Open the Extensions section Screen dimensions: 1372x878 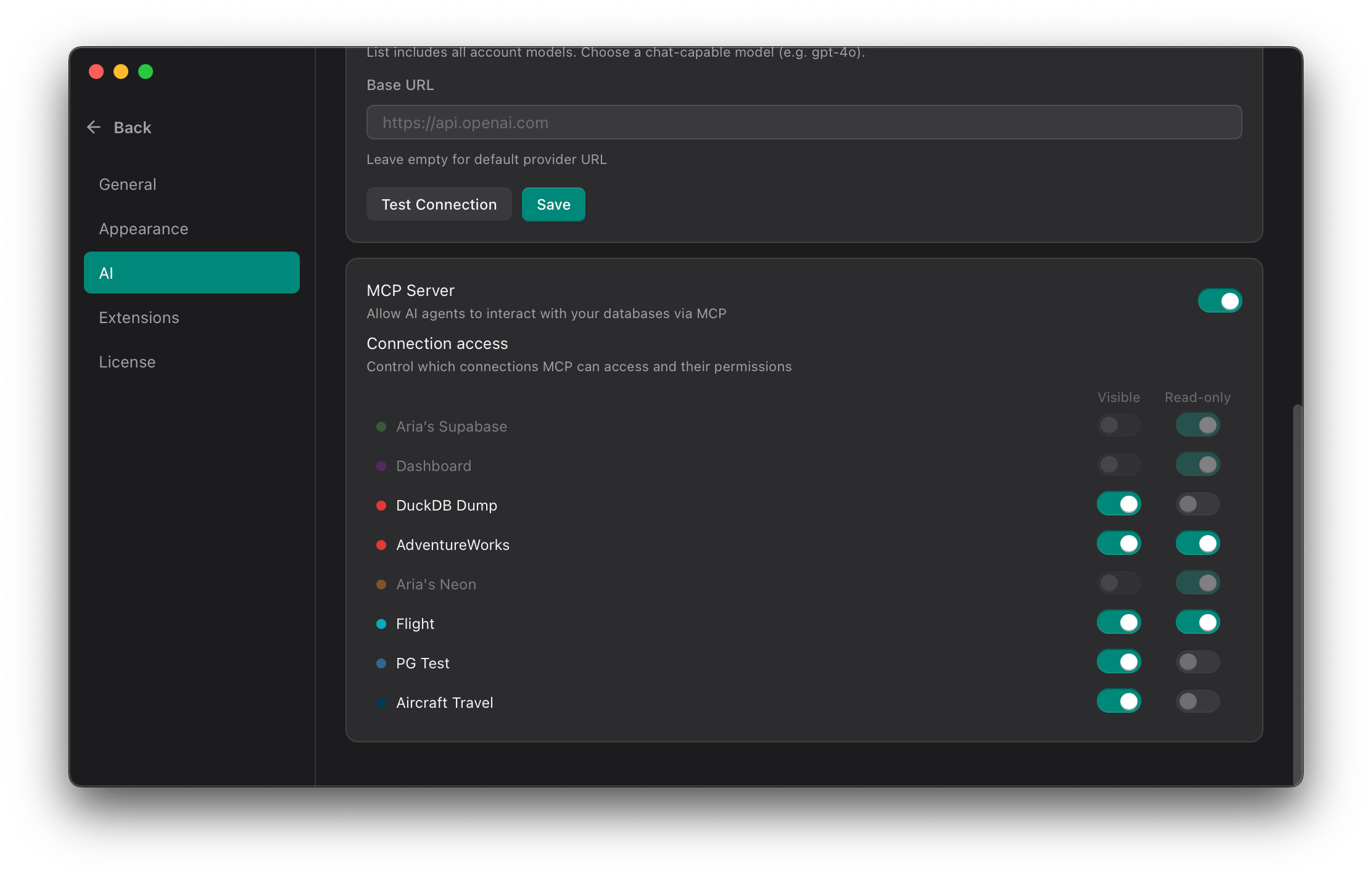(139, 318)
